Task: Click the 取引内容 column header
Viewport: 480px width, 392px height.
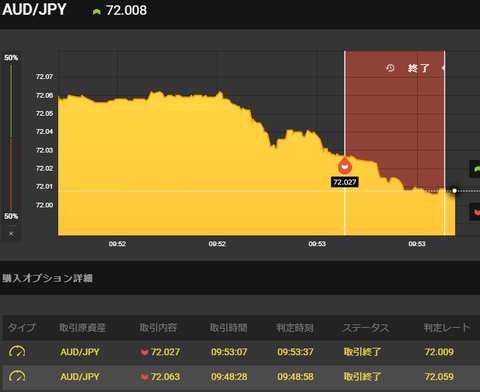Action: coord(158,328)
